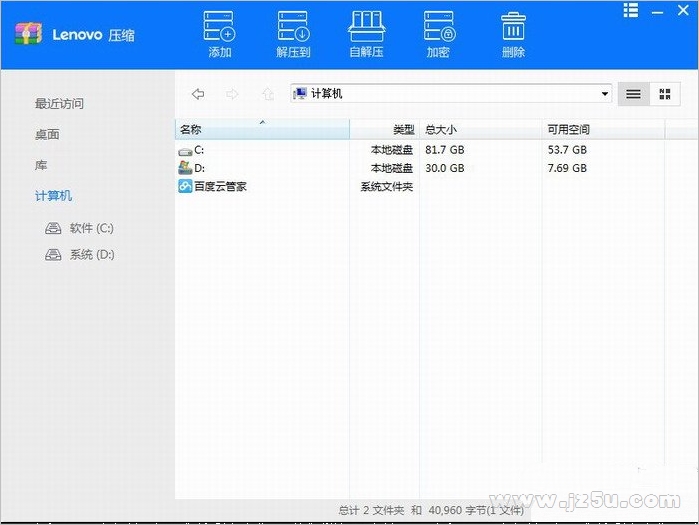Sort by the 可用空间 column header
This screenshot has width=699, height=525.
603,130
